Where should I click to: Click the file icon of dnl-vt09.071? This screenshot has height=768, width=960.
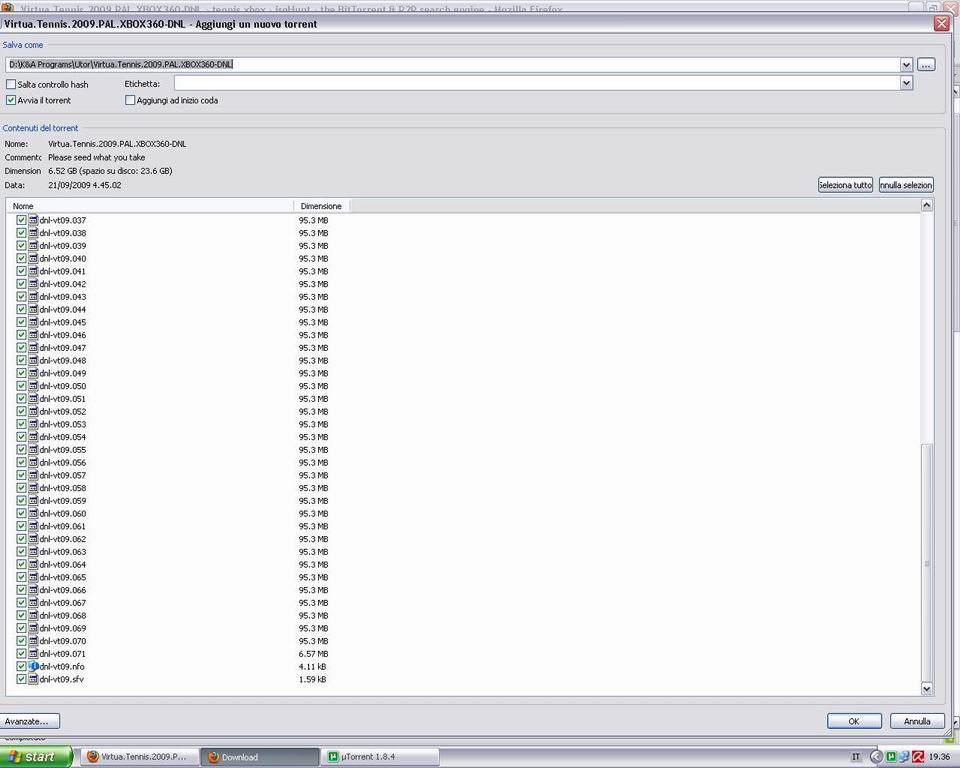[33, 653]
